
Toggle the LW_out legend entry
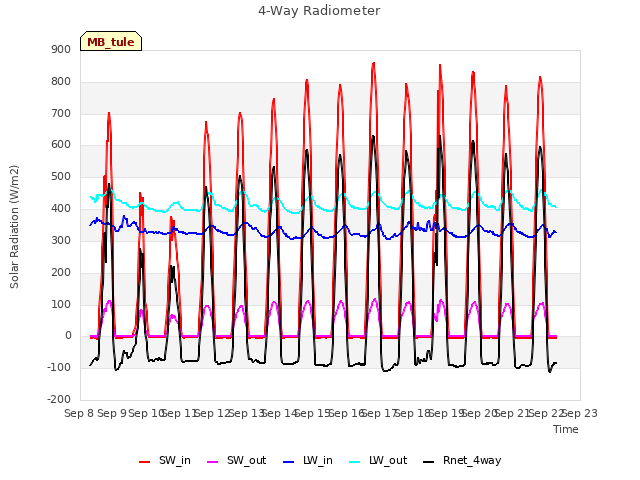(378, 460)
